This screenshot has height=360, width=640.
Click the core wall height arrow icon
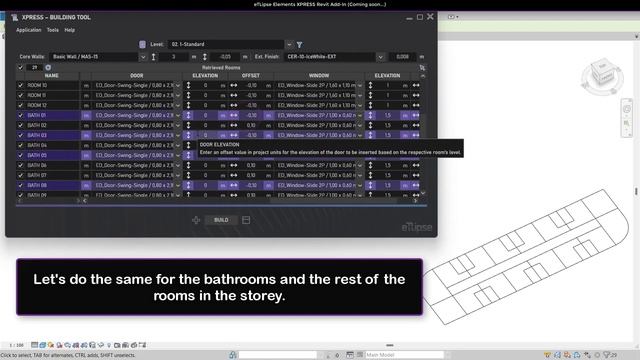[153, 57]
